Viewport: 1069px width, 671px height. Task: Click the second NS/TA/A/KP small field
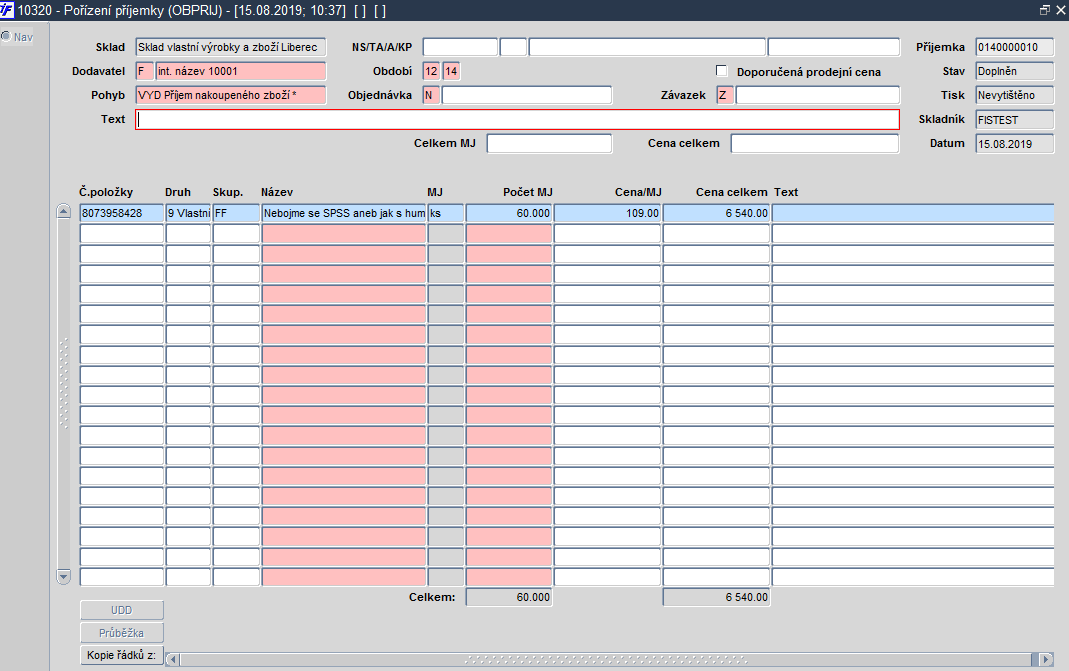coord(513,47)
